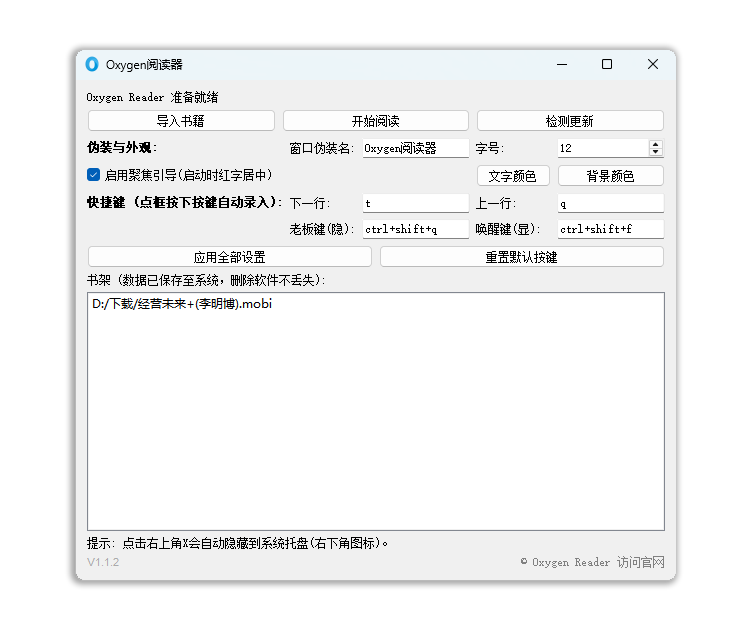The image size is (751, 630).
Task: Start reading with 开始阅读 button
Action: click(x=376, y=121)
